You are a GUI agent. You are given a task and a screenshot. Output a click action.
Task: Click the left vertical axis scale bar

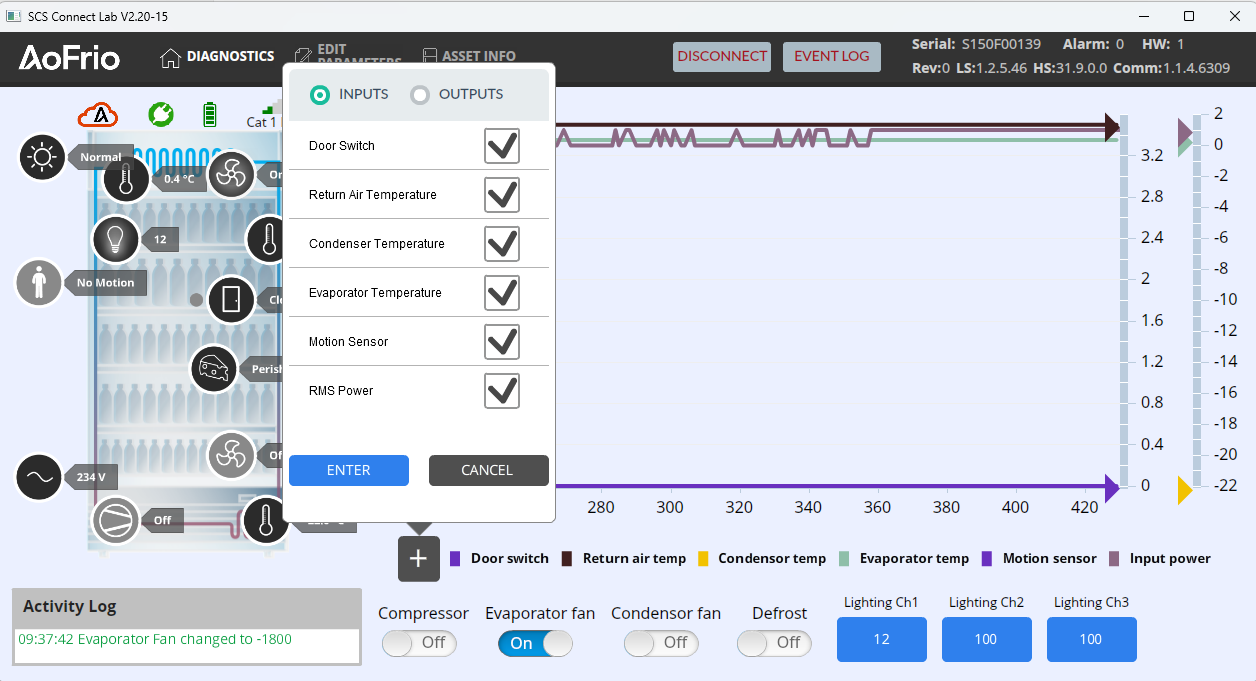pyautogui.click(x=1124, y=302)
